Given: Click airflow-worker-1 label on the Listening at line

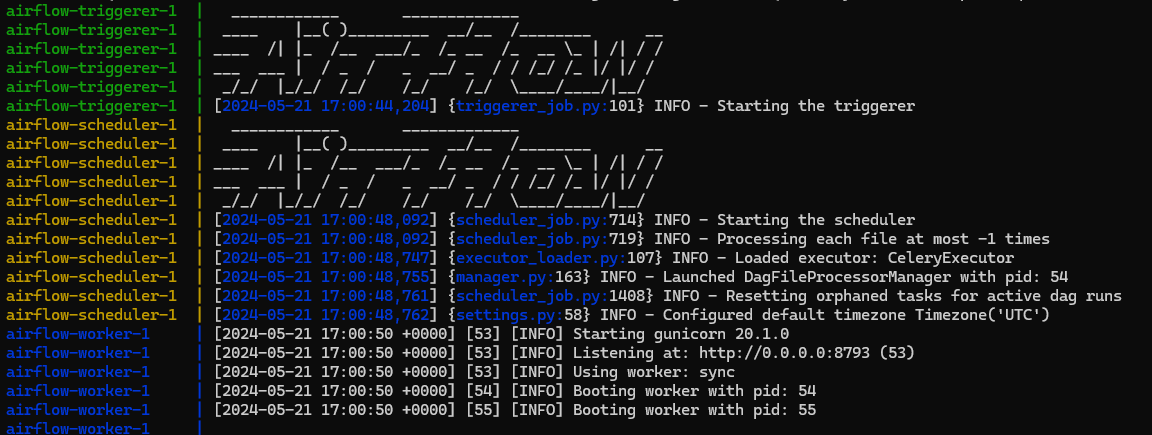Looking at the screenshot, I should [x=78, y=353].
